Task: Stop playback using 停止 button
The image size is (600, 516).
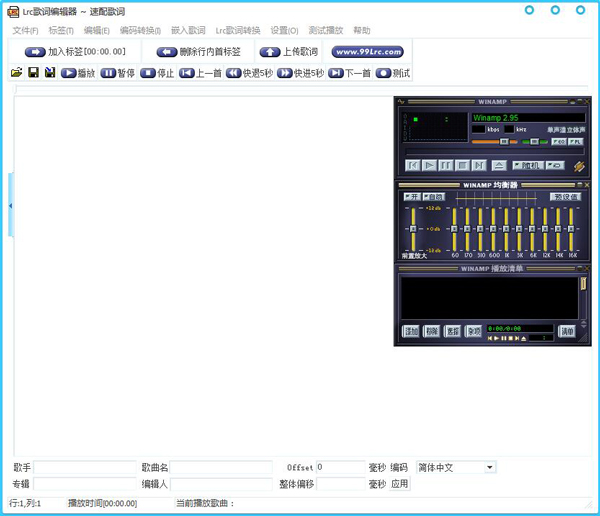Action: click(x=157, y=73)
